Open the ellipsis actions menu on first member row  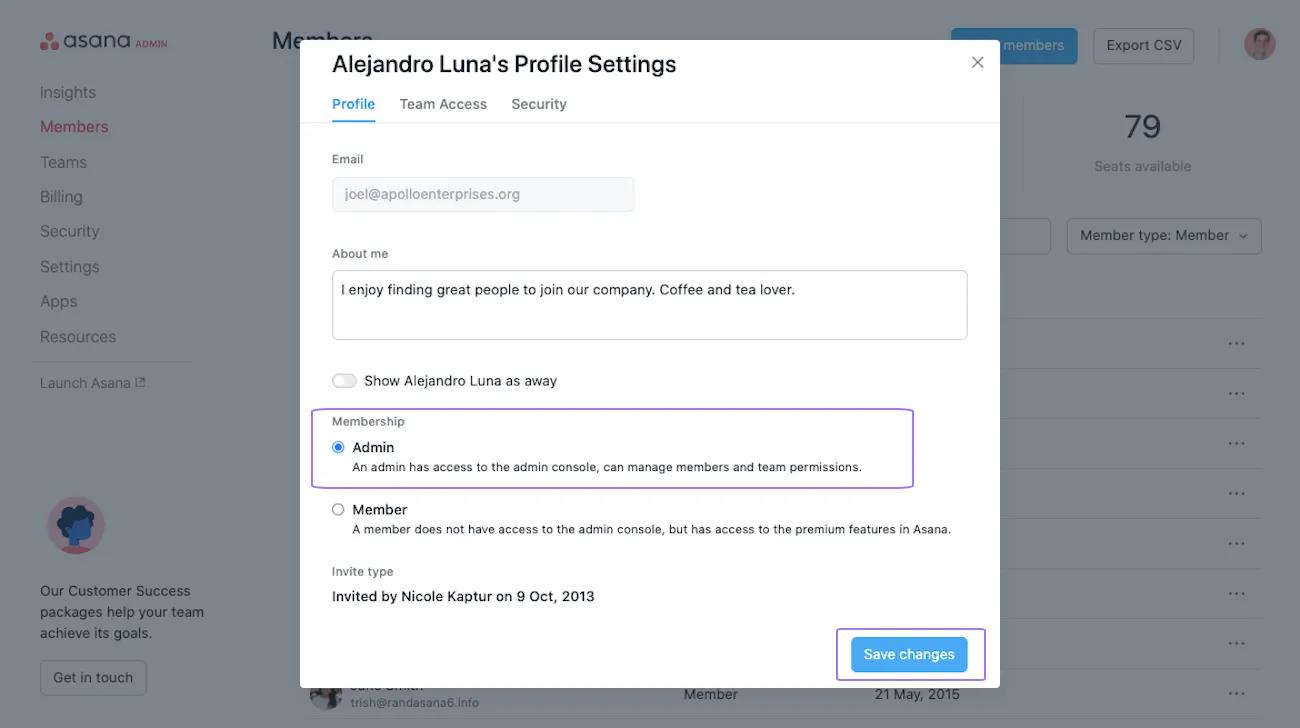point(1236,343)
